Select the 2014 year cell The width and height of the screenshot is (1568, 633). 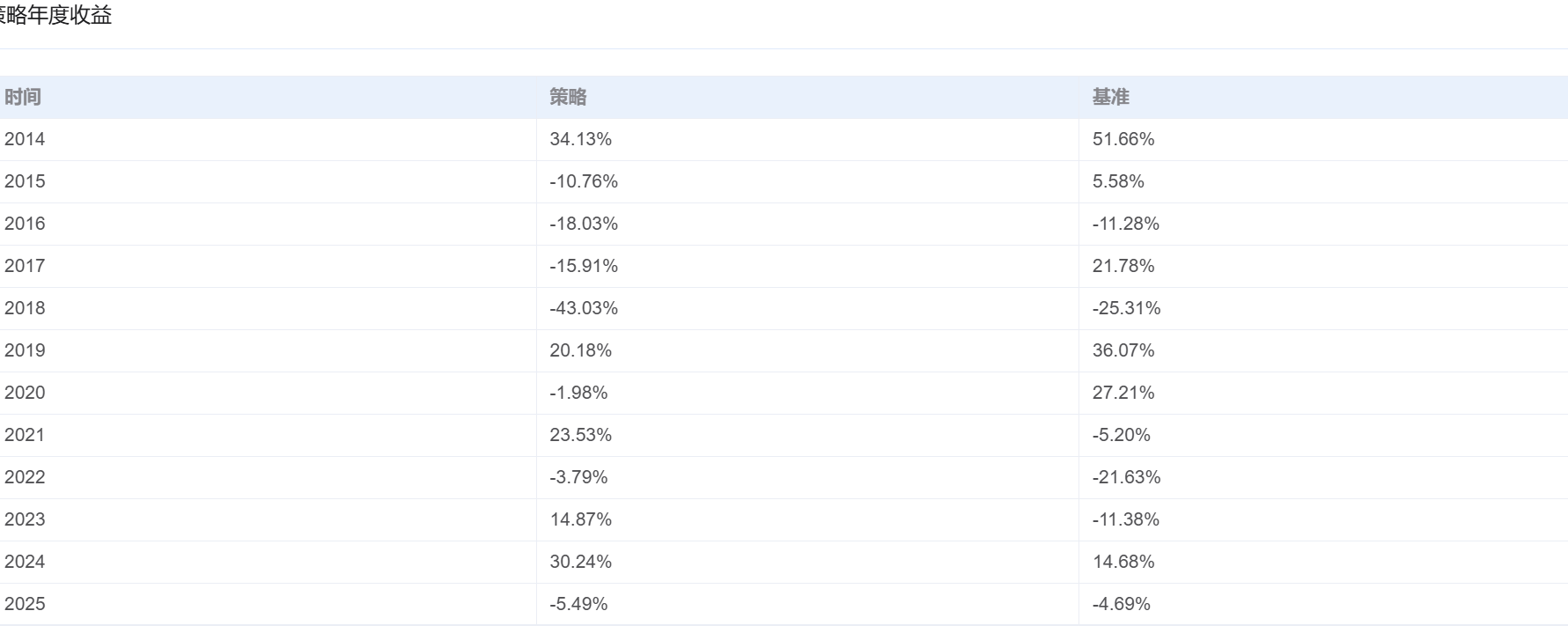(x=25, y=139)
